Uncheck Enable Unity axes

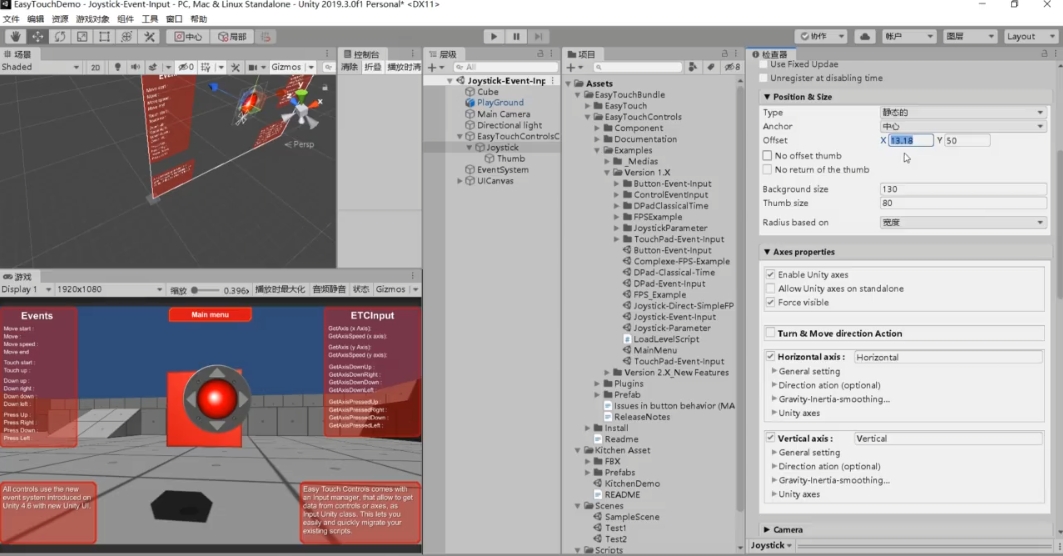[770, 275]
